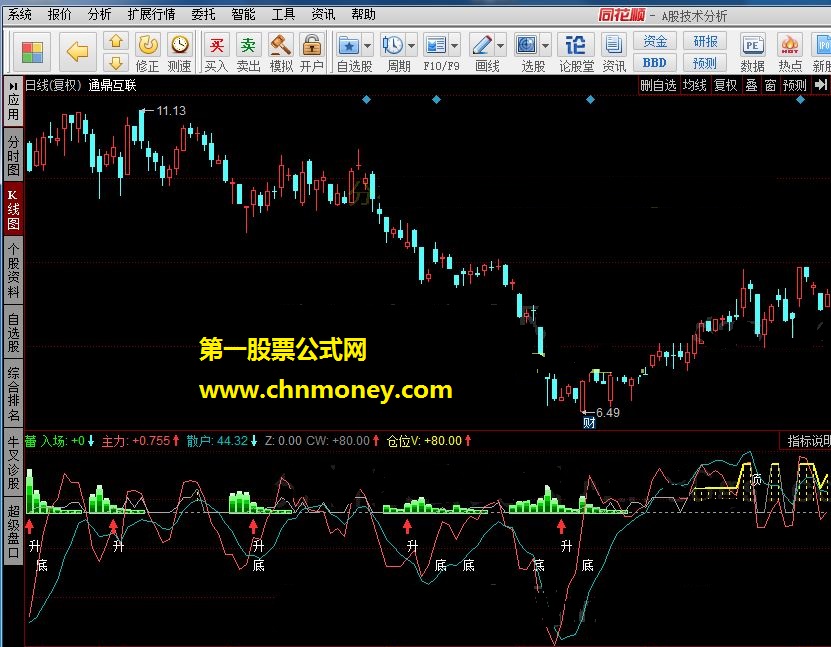
Task: Toggle the 均线 moving average display
Action: tap(694, 85)
